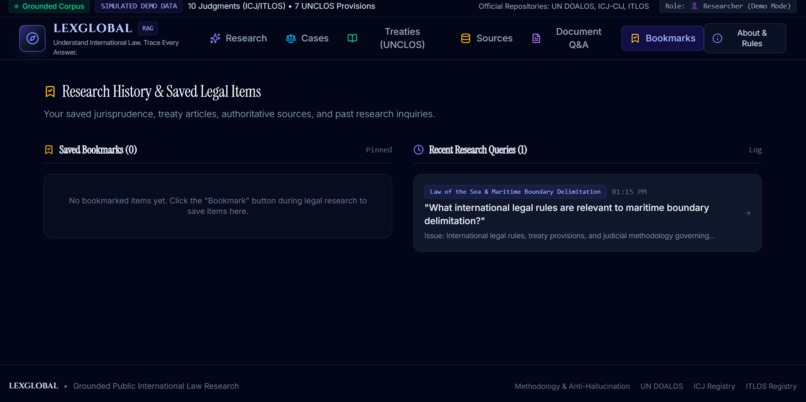Image resolution: width=806 pixels, height=402 pixels.
Task: Click the bookmark icon in Bookmarks tab
Action: point(635,38)
